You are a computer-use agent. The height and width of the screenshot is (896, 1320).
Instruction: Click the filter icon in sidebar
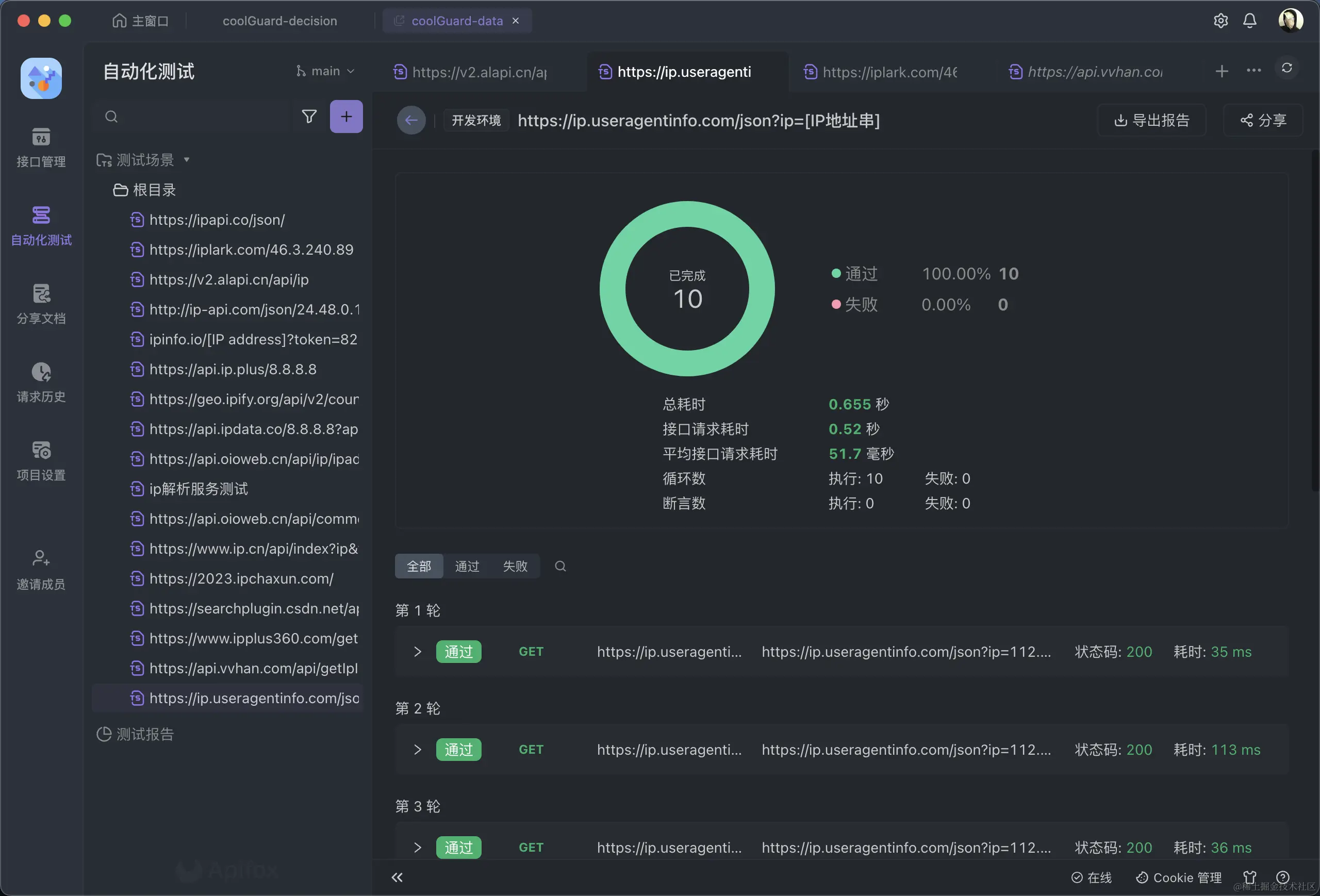(x=308, y=116)
